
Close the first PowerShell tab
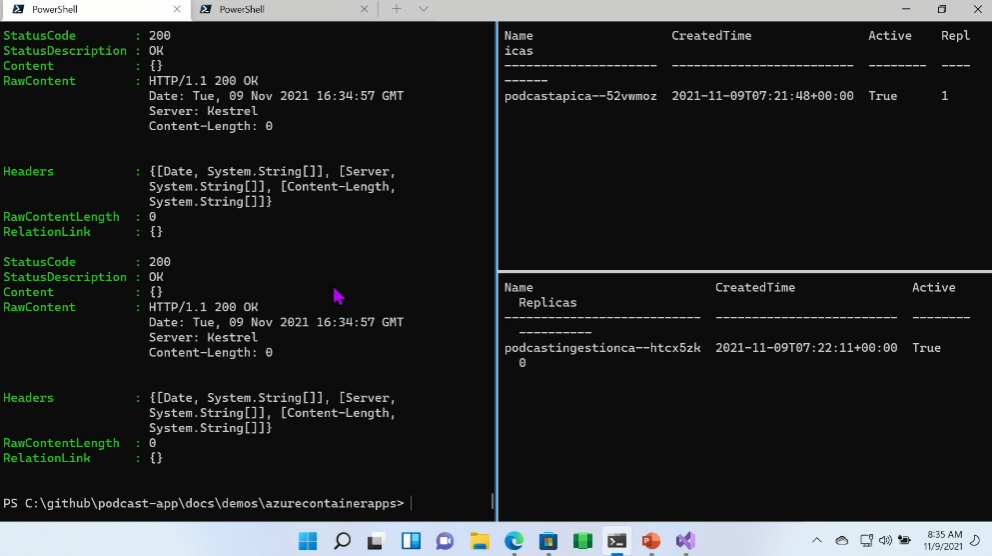pyautogui.click(x=176, y=9)
